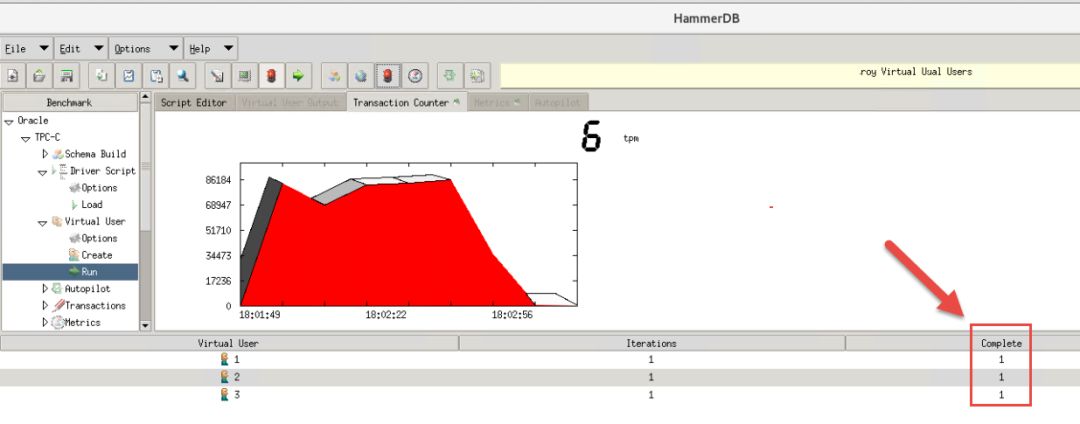Select Options under Driver Script
Viewport: 1080px width, 424px height.
[99, 188]
